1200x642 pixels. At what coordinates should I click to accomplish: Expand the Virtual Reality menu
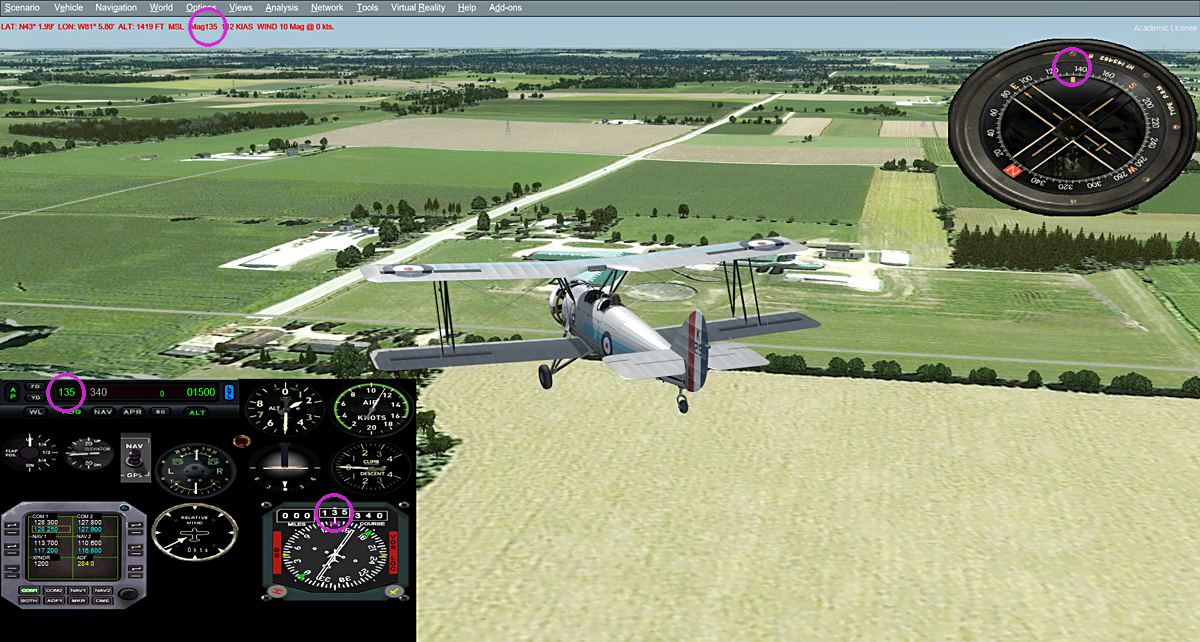coord(418,8)
